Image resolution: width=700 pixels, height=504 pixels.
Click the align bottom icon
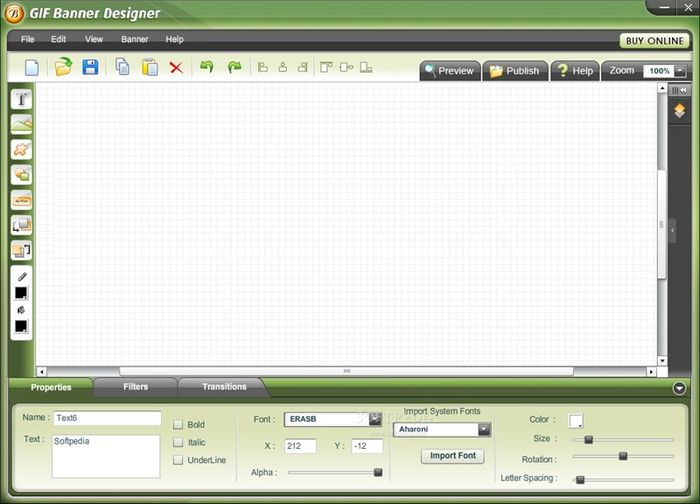tap(366, 67)
